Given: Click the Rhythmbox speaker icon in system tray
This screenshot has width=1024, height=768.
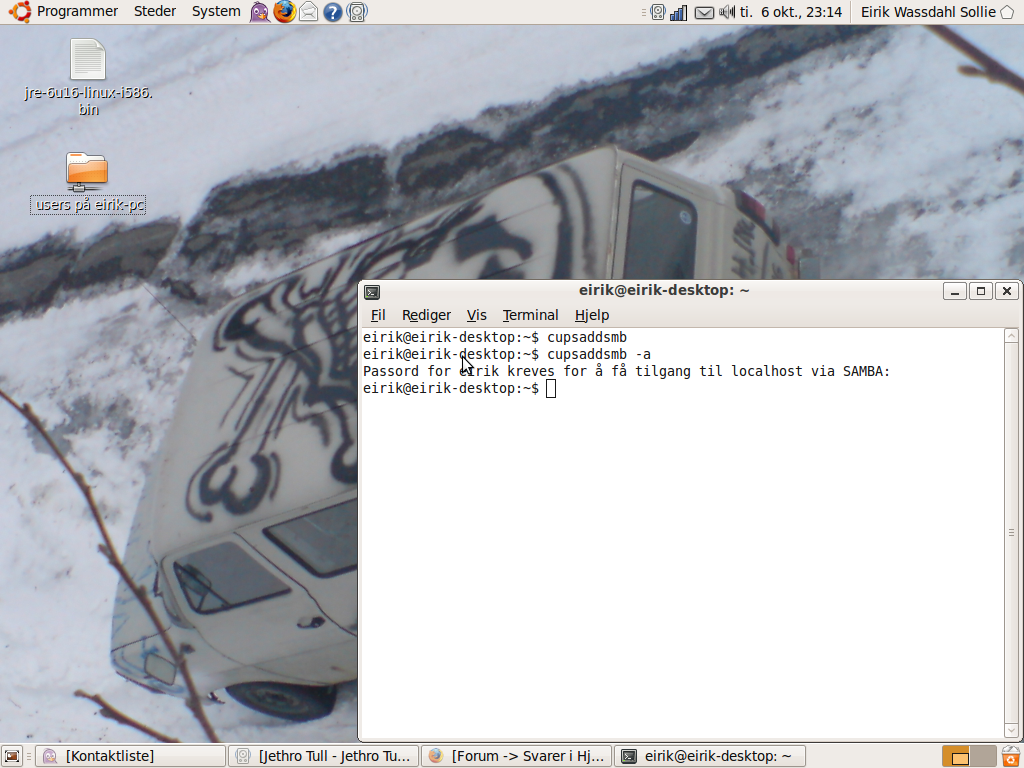Looking at the screenshot, I should (x=658, y=12).
